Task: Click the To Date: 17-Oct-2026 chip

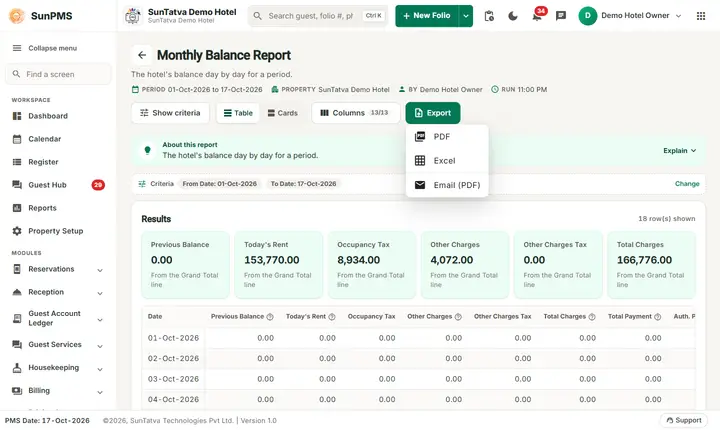Action: (x=303, y=184)
